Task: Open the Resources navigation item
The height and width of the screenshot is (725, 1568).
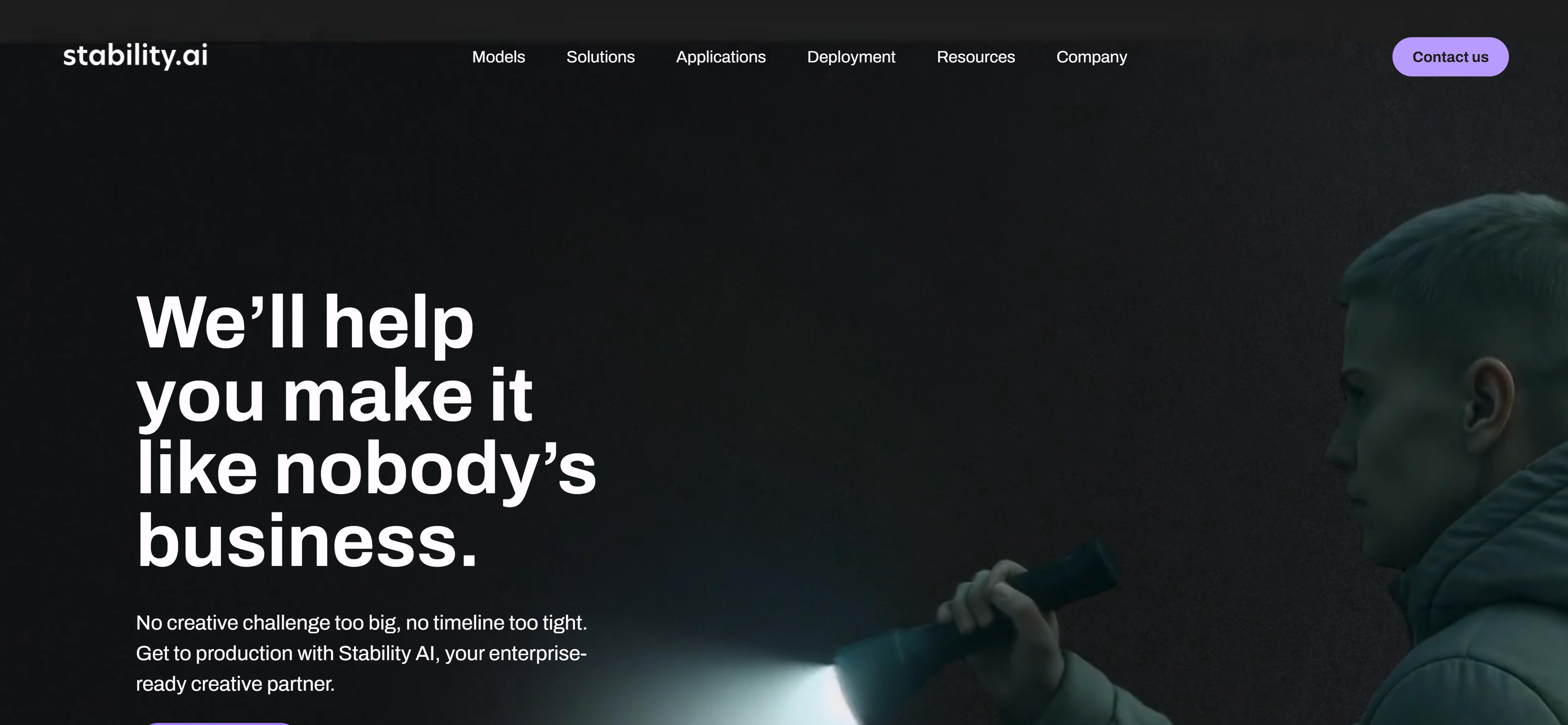Action: (976, 57)
